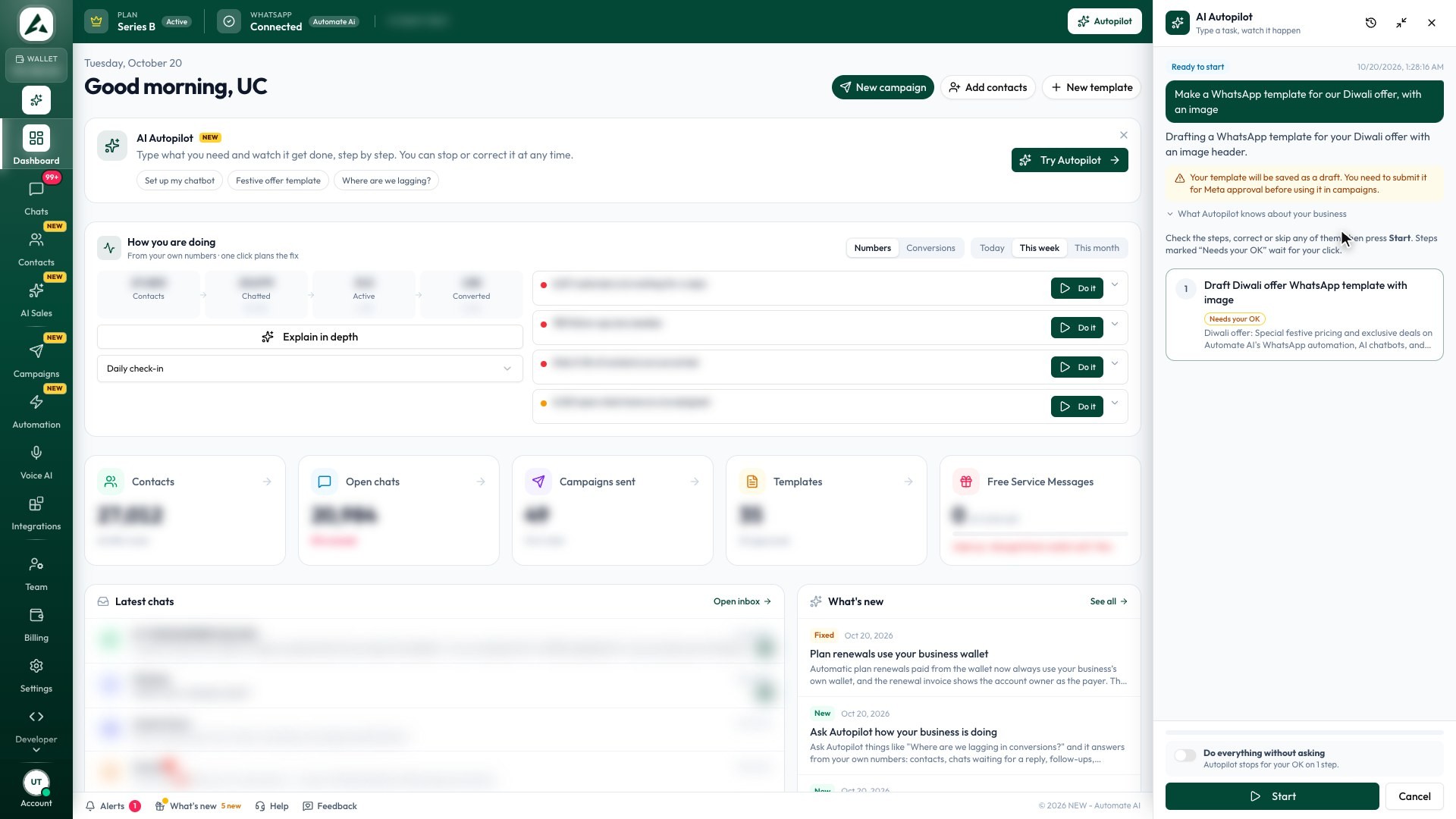Click the Festive offer template suggestion
This screenshot has height=819, width=1456.
(x=278, y=180)
